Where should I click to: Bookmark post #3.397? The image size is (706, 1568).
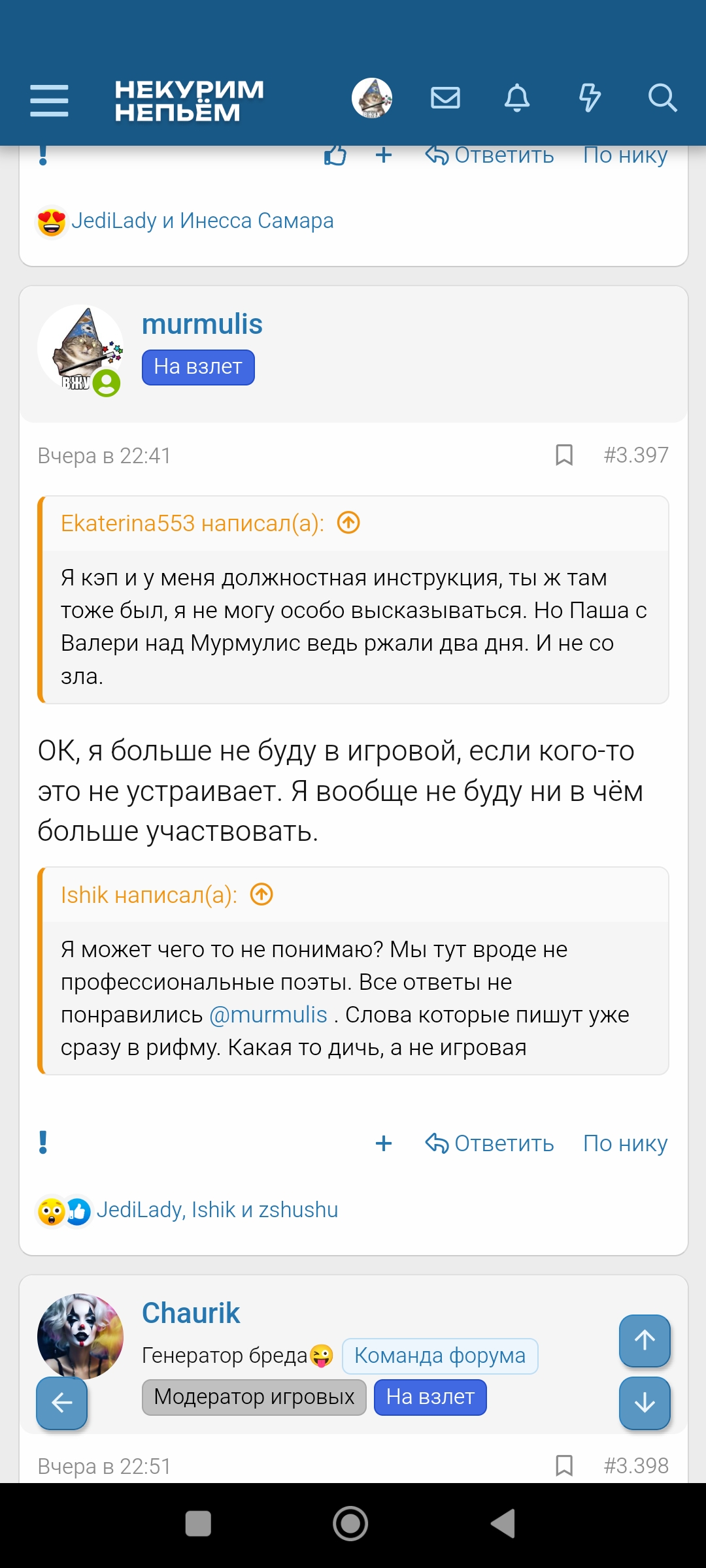pyautogui.click(x=563, y=455)
